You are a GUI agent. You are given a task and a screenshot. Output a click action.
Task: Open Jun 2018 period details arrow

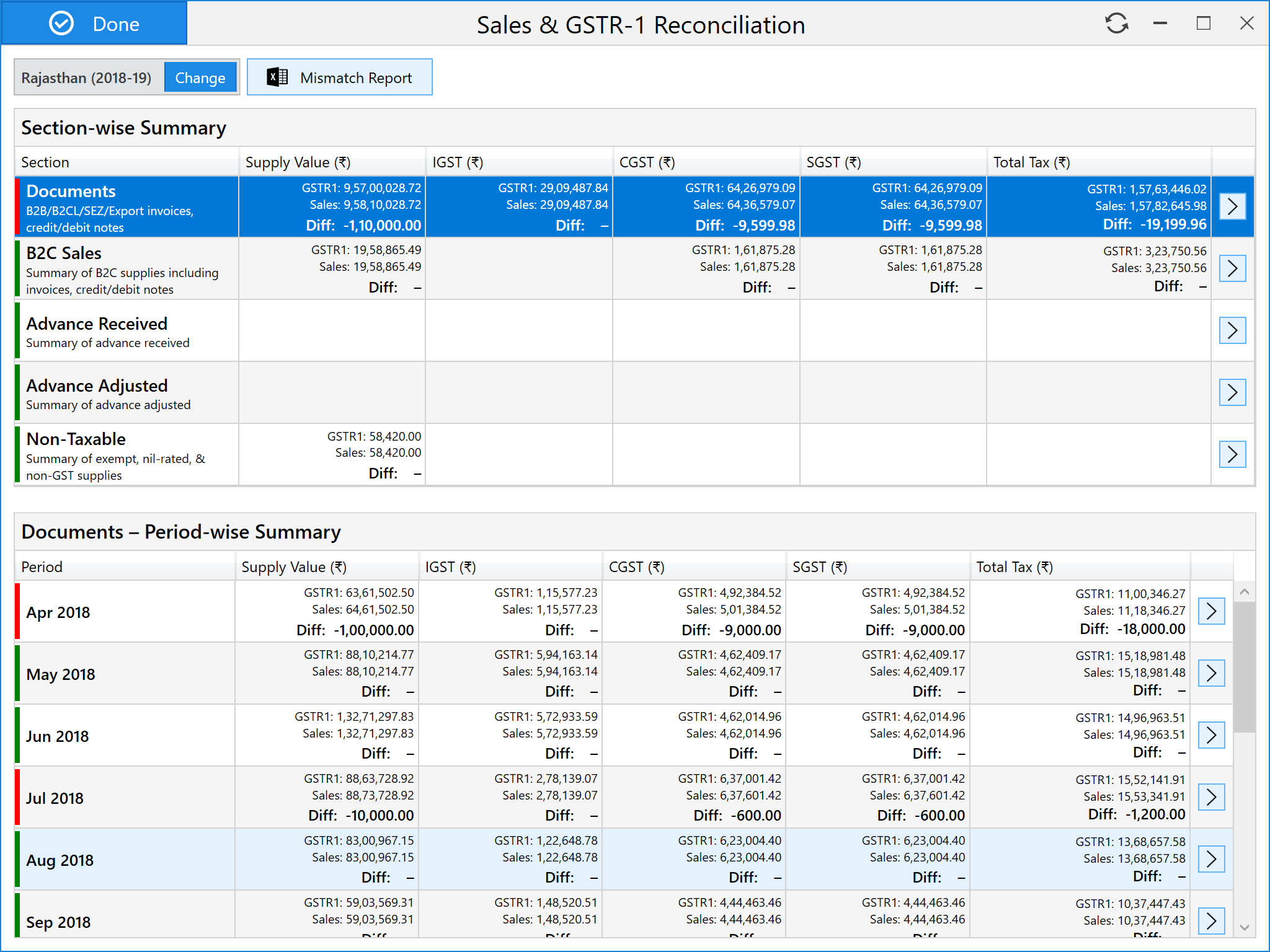tap(1210, 735)
